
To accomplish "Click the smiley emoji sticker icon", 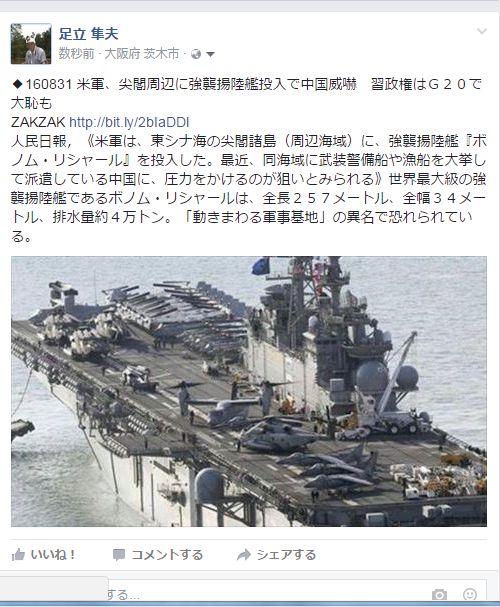I will pyautogui.click(x=470, y=594).
